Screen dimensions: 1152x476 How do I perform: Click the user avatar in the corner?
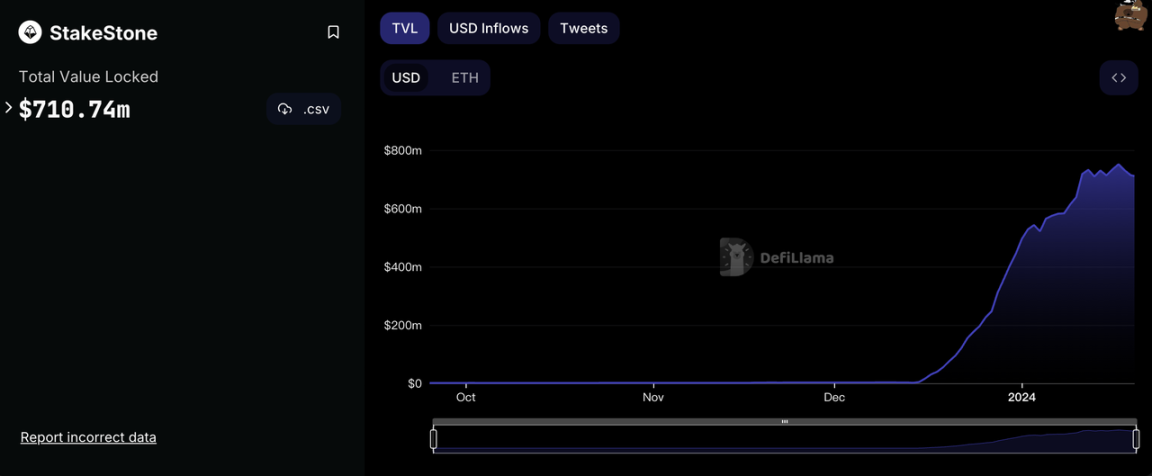(x=1131, y=15)
